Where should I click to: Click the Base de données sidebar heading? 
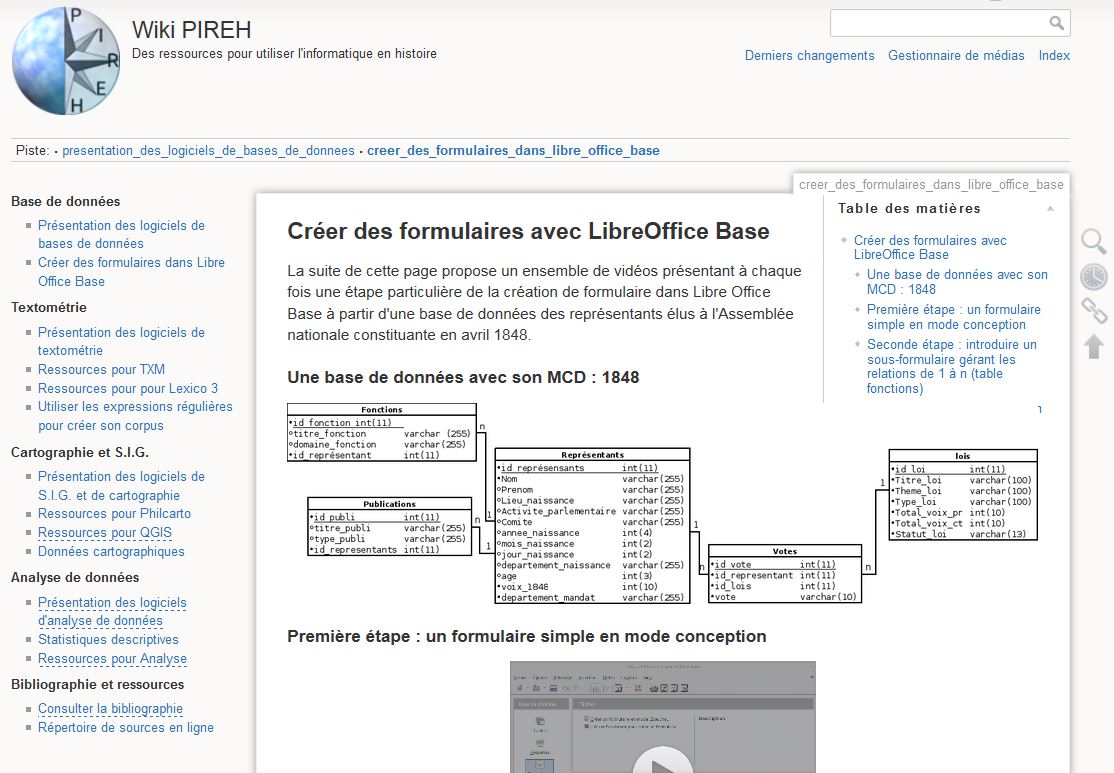(x=65, y=202)
